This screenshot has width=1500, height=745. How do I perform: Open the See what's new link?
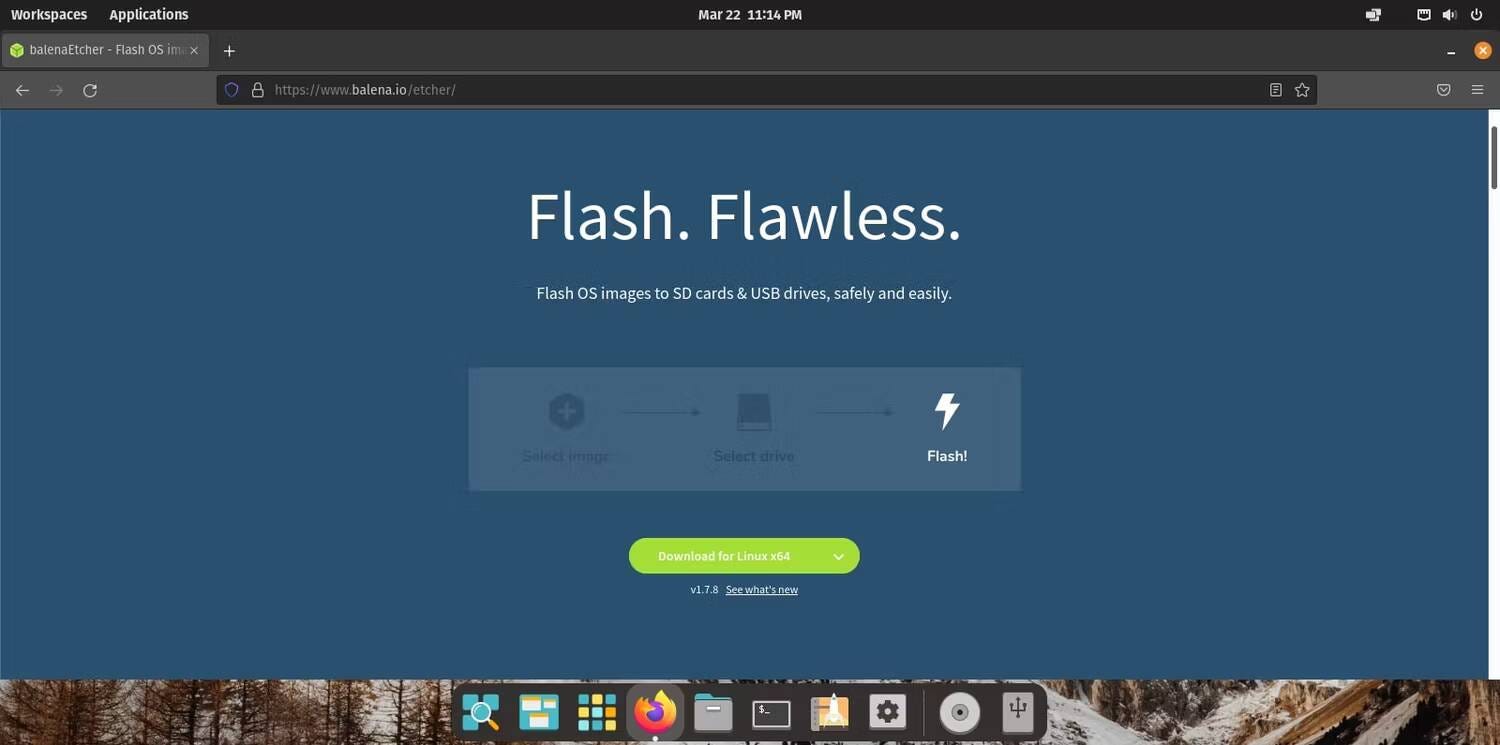click(x=761, y=589)
